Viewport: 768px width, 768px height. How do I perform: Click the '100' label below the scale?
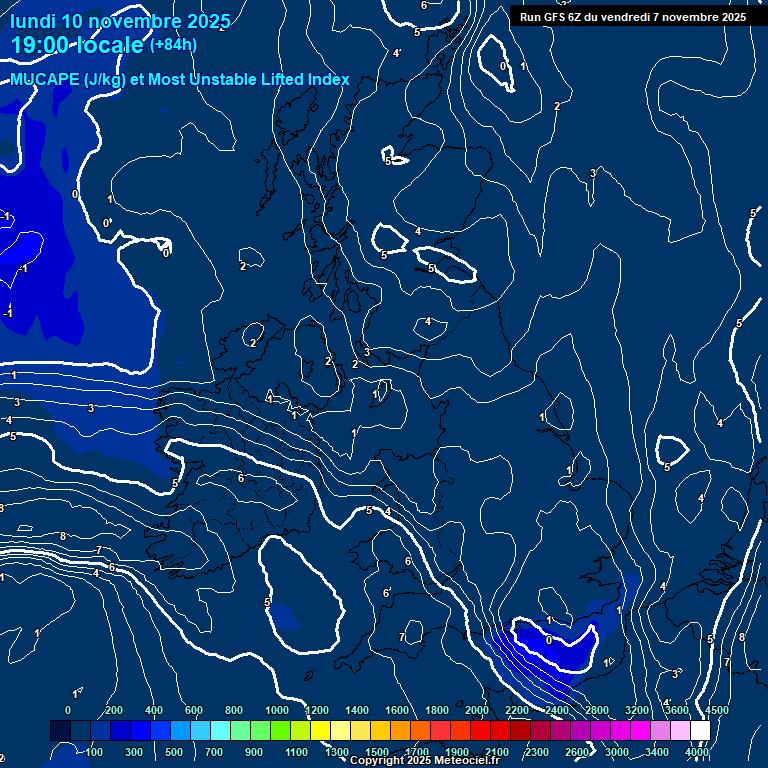click(94, 752)
